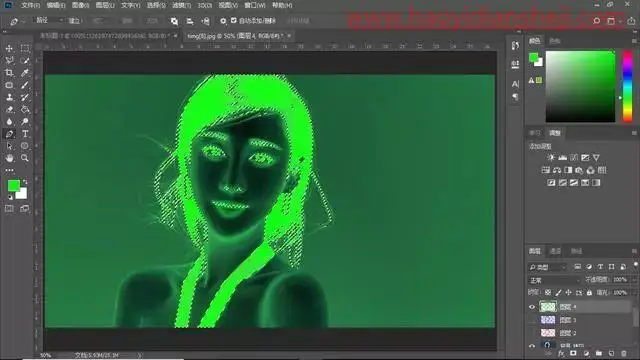Select the History Brush tool
Screen dimensions: 640x360
pos(25,98)
